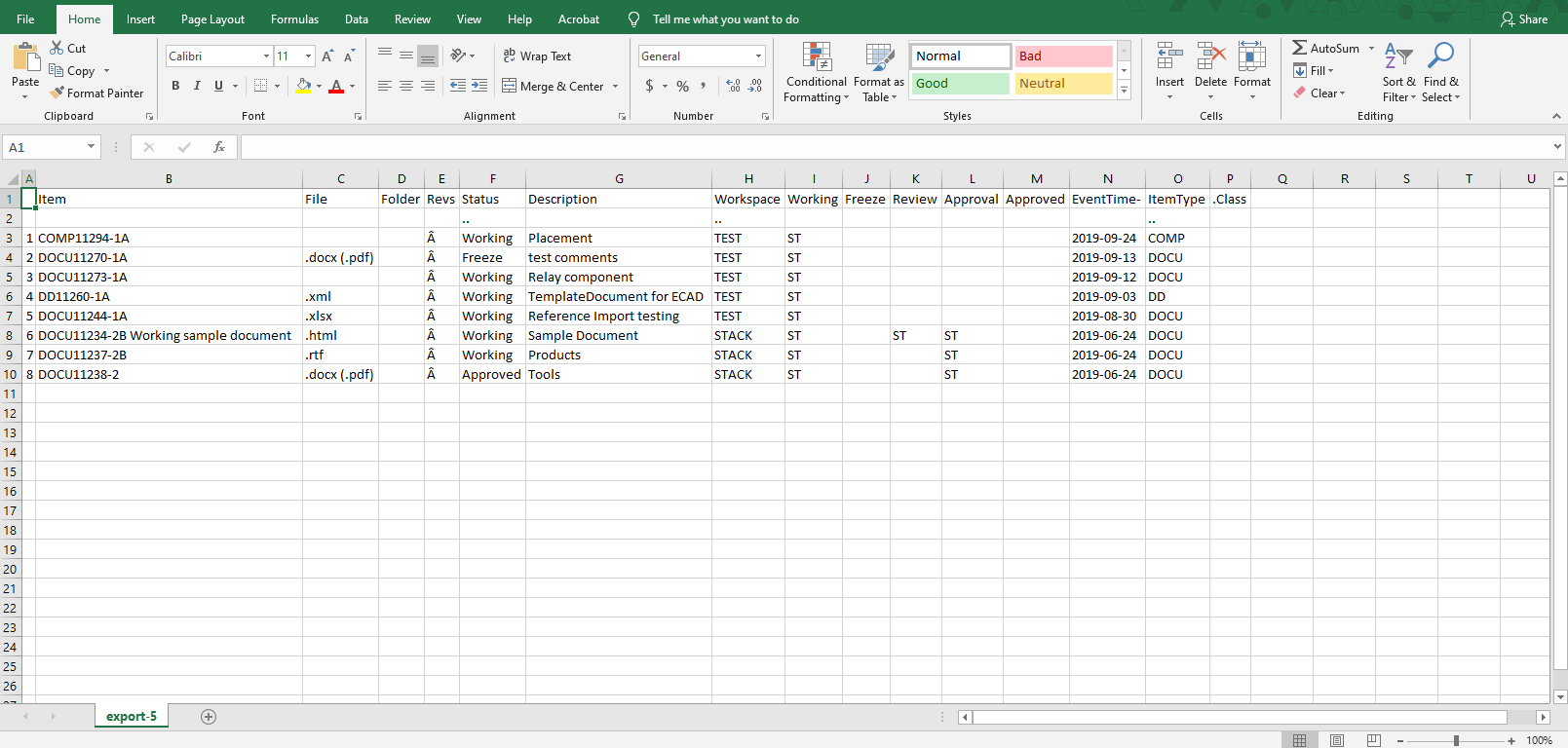The width and height of the screenshot is (1568, 748).
Task: Align text to the left
Action: coord(385,86)
